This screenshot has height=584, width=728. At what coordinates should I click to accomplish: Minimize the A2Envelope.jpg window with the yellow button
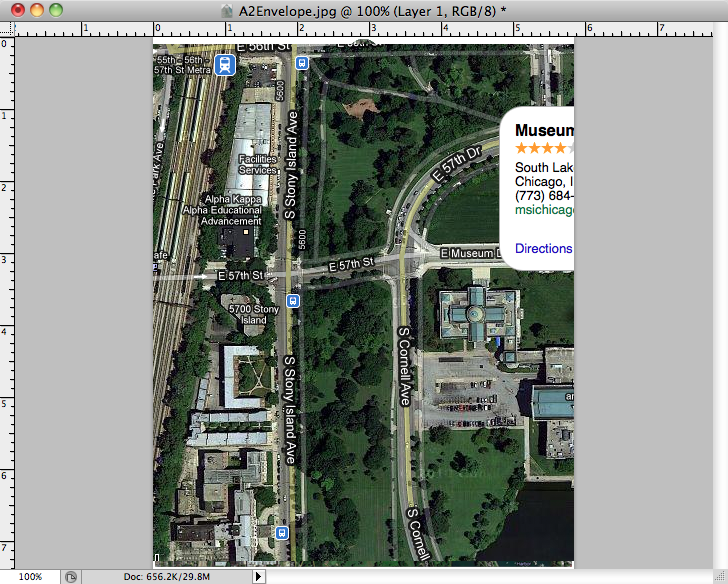point(37,10)
